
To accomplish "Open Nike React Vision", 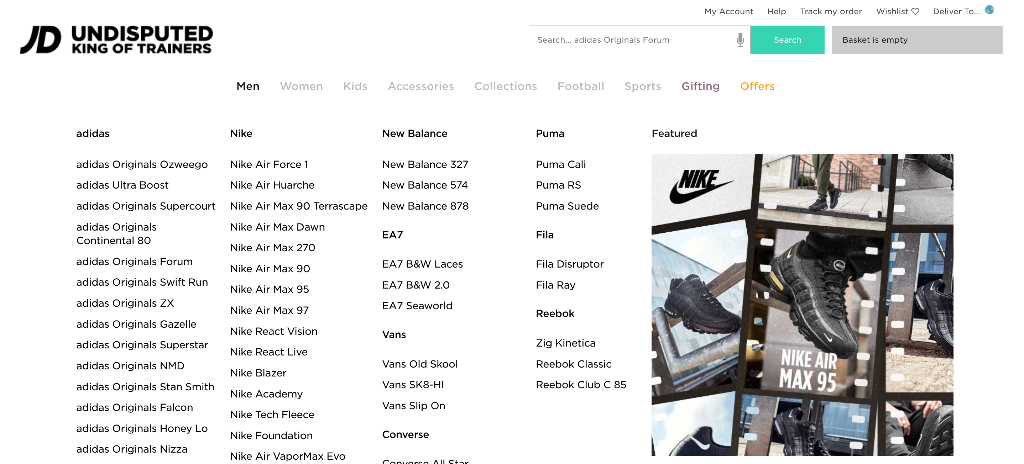I will 274,331.
